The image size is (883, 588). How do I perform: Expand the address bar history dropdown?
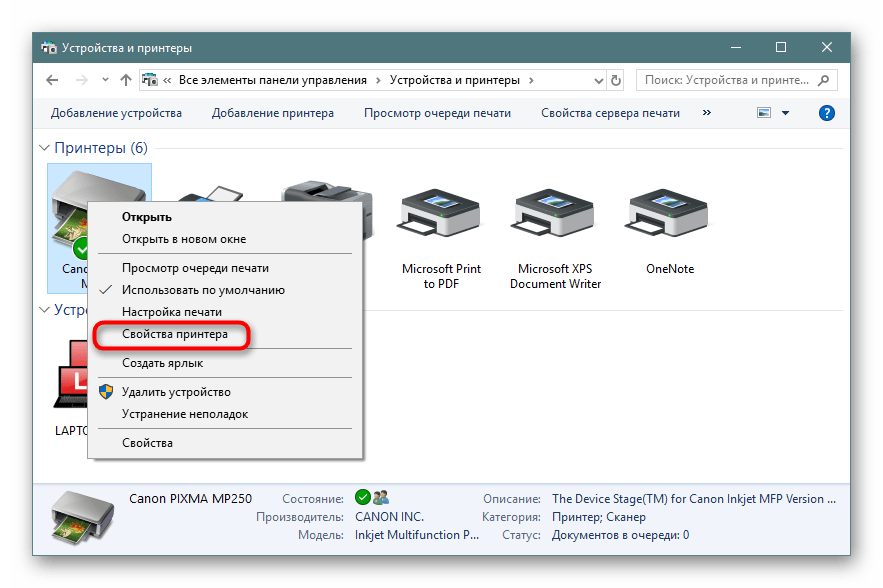(599, 81)
